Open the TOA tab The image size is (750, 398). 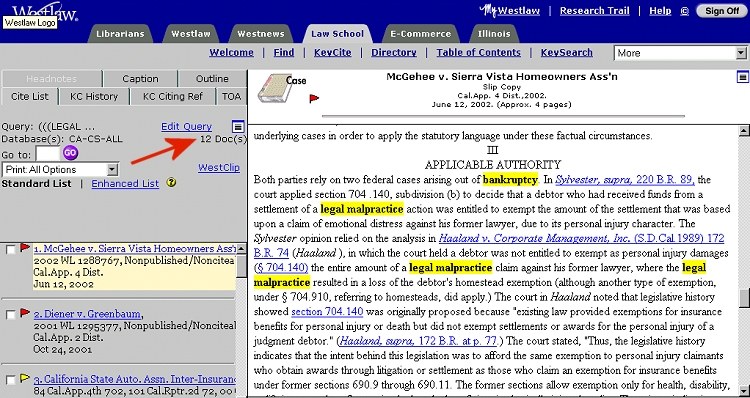pyautogui.click(x=231, y=96)
